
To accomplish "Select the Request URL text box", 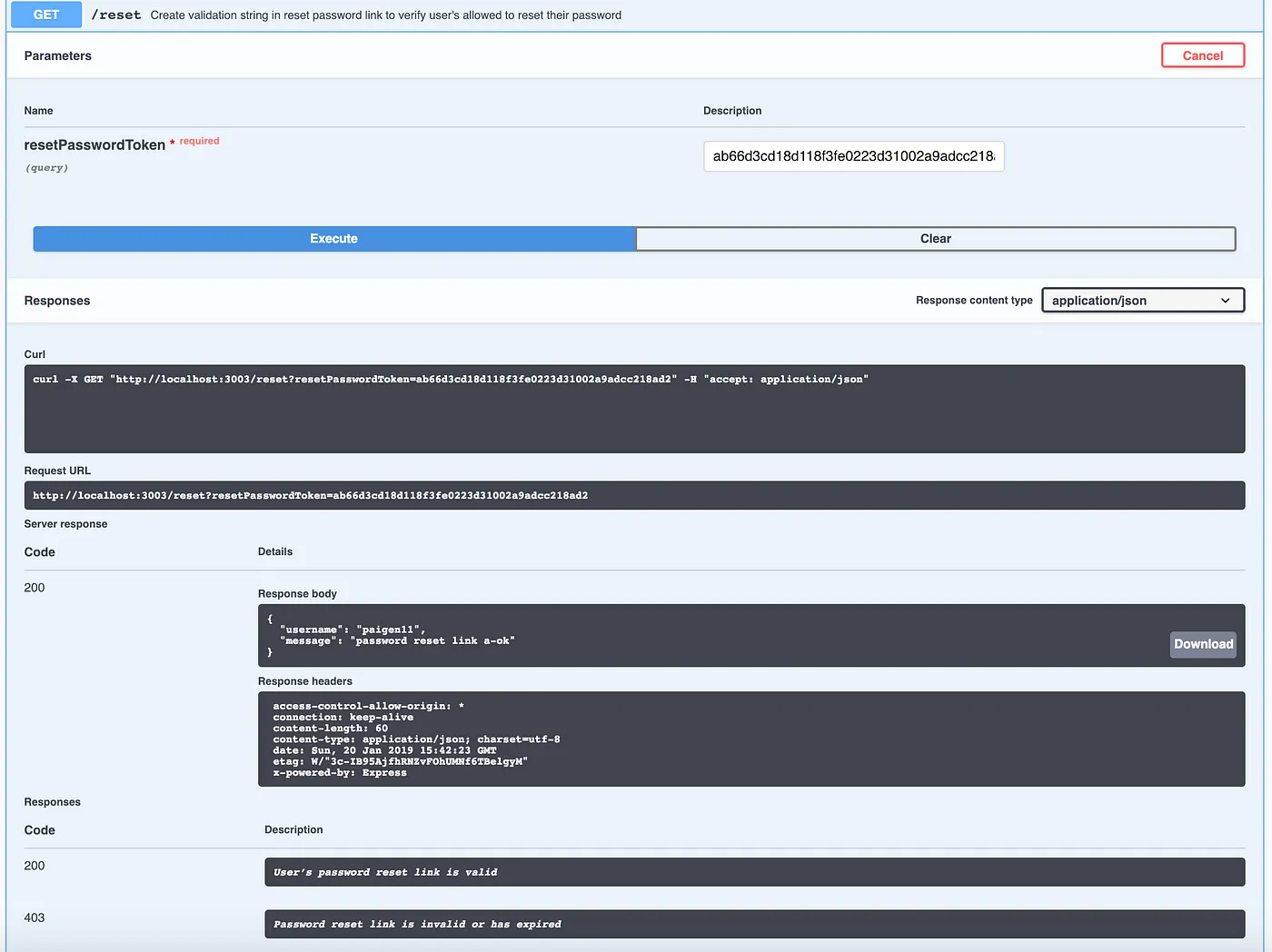I will click(633, 495).
